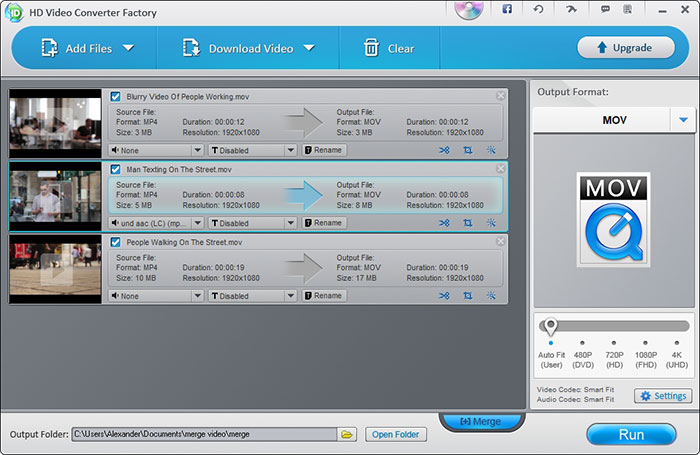Select Auto Fit (User) resolution
This screenshot has width=700, height=455.
tap(551, 355)
